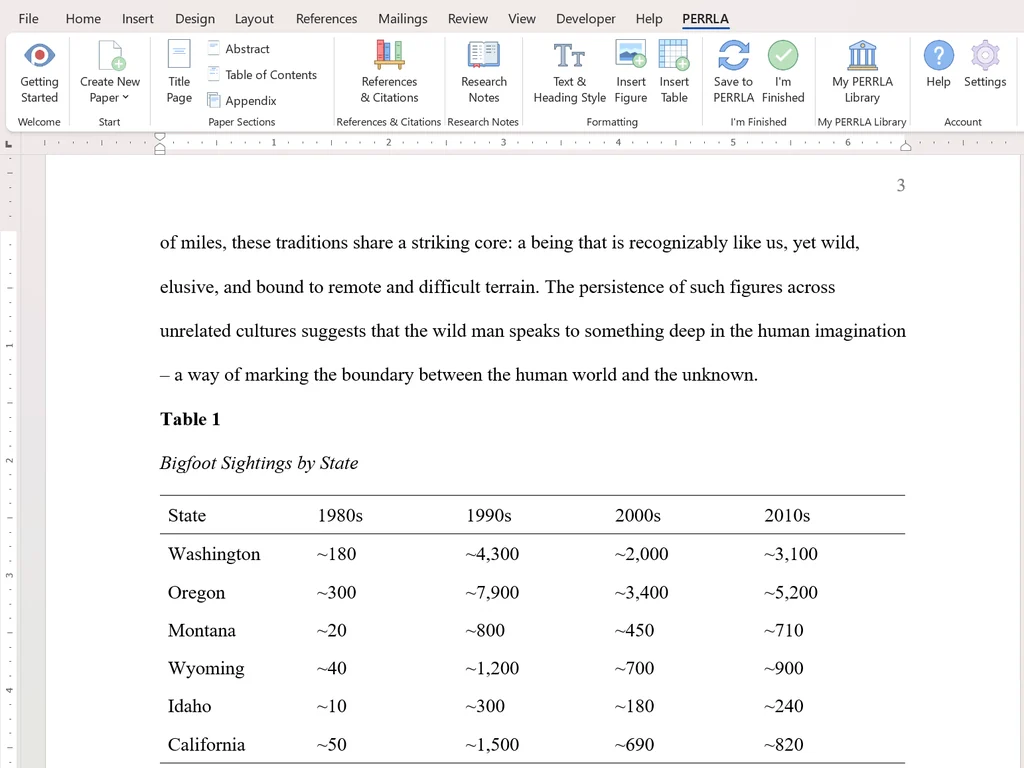Click the tab selector at ruler corner
Viewport: 1024px width, 768px height.
(8, 144)
